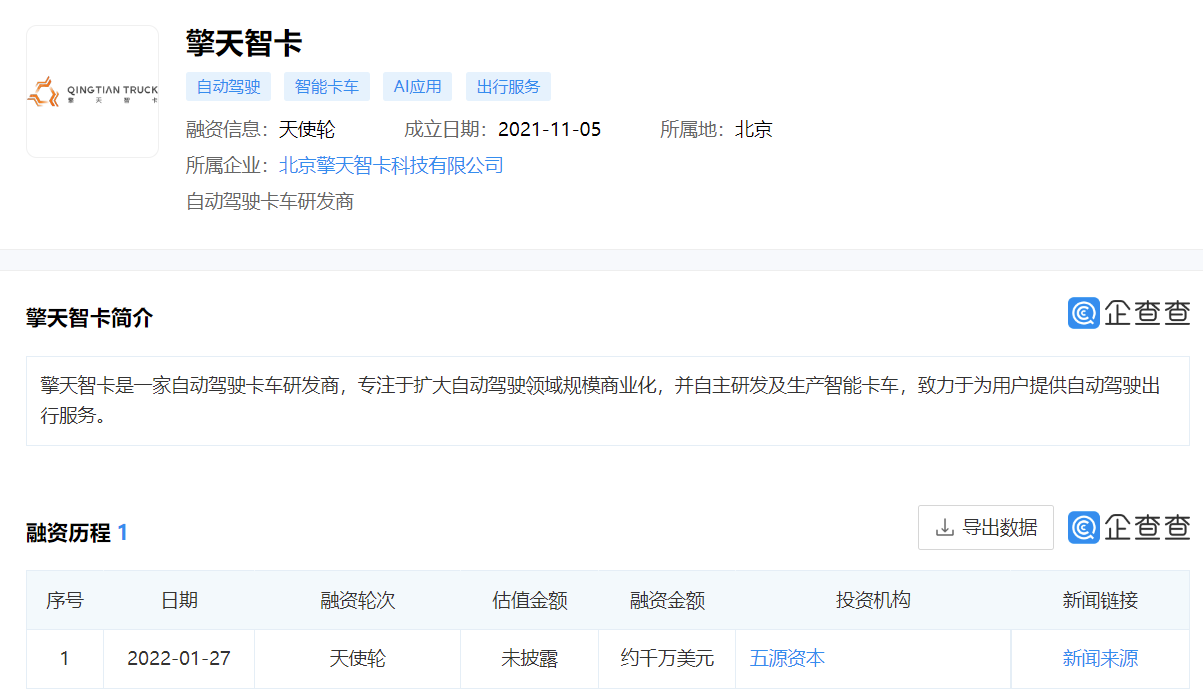Click the 融资轮次 column header

(x=357, y=600)
